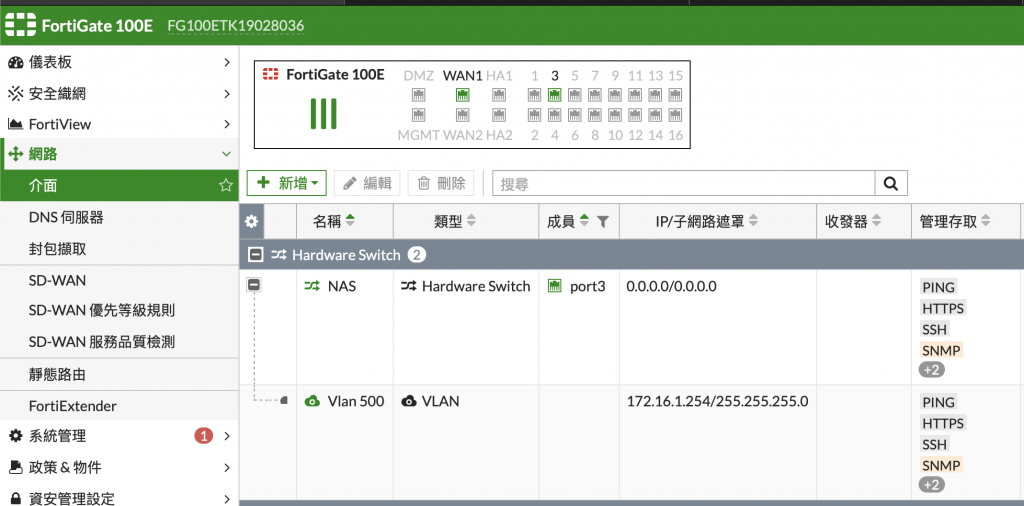Click the port3 member icon in the NAS row
Image resolution: width=1024 pixels, height=506 pixels.
click(x=554, y=286)
